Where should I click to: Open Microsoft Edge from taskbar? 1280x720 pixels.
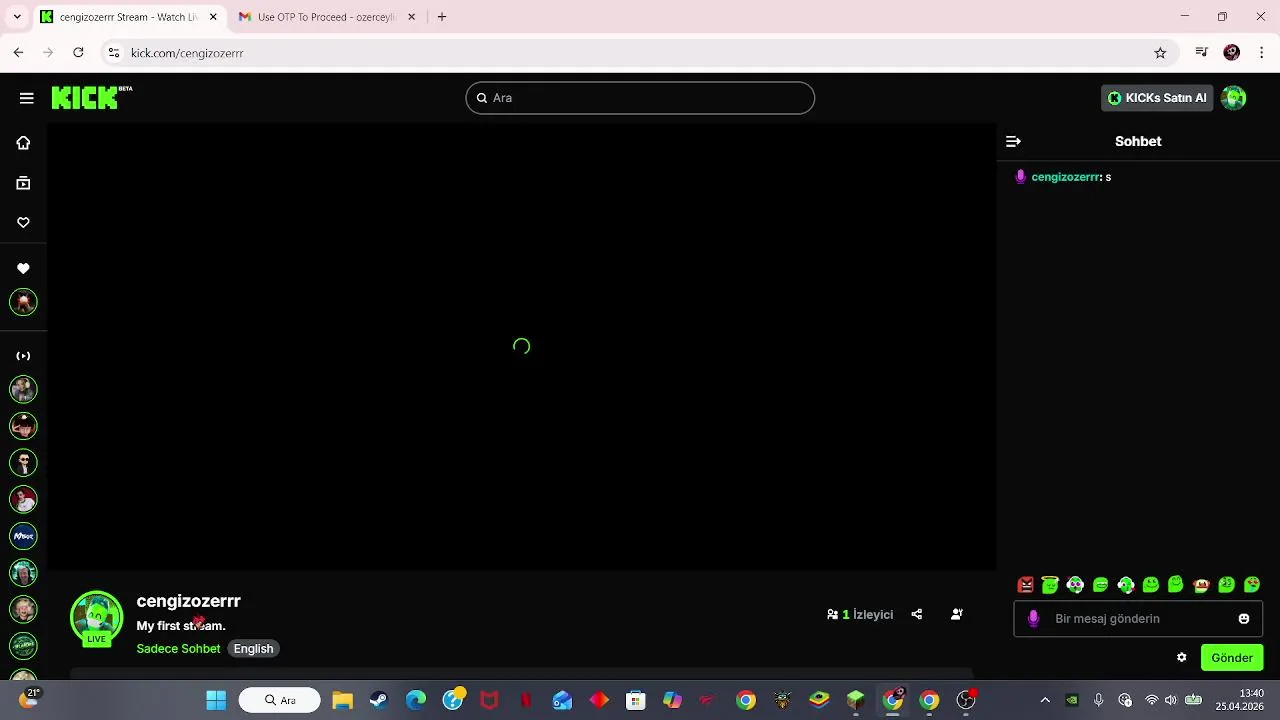pyautogui.click(x=416, y=700)
